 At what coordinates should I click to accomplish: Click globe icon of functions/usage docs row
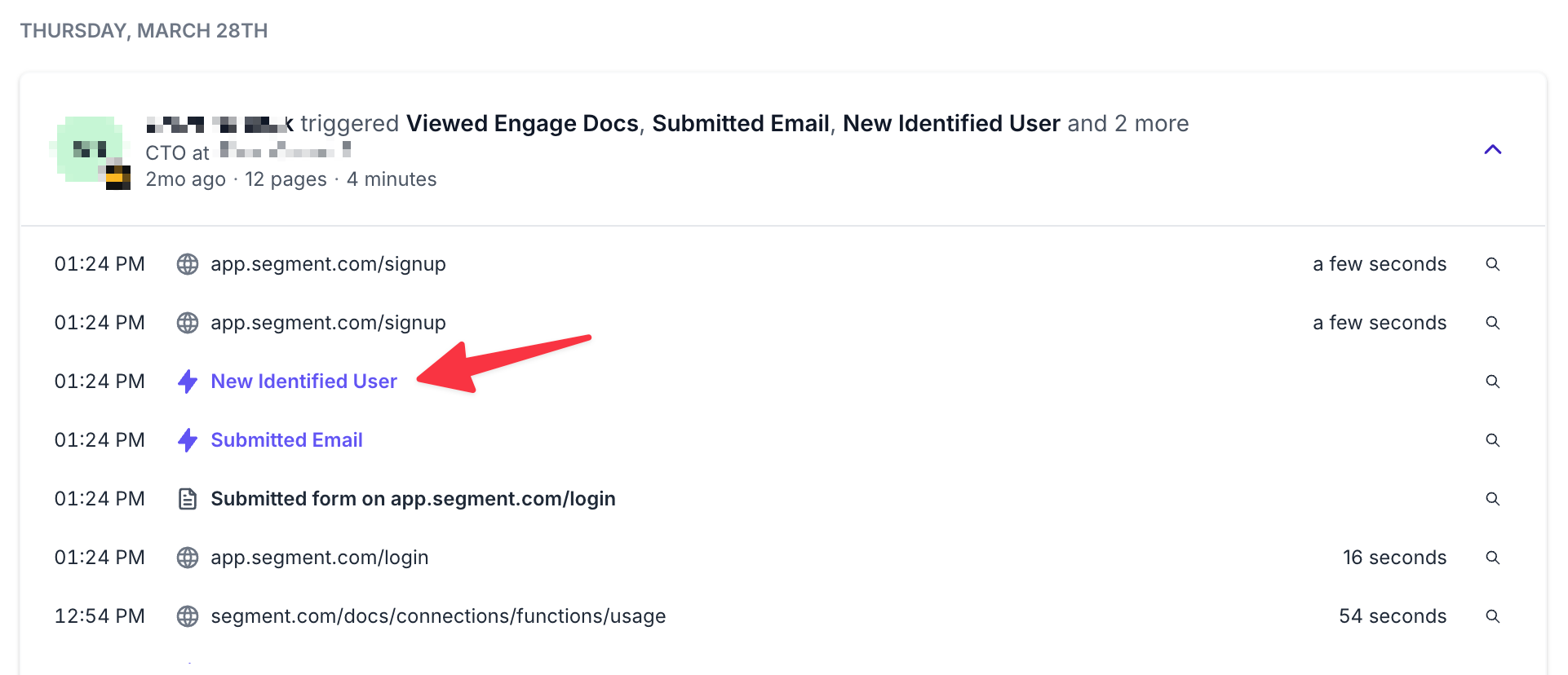(188, 616)
